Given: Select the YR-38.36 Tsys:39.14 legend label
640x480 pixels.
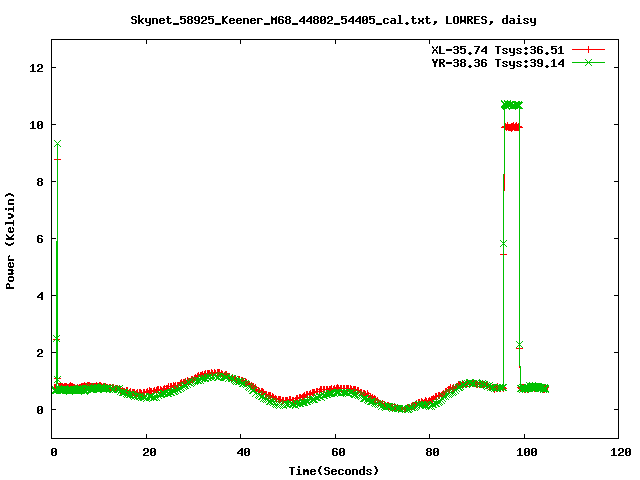Looking at the screenshot, I should point(498,63).
